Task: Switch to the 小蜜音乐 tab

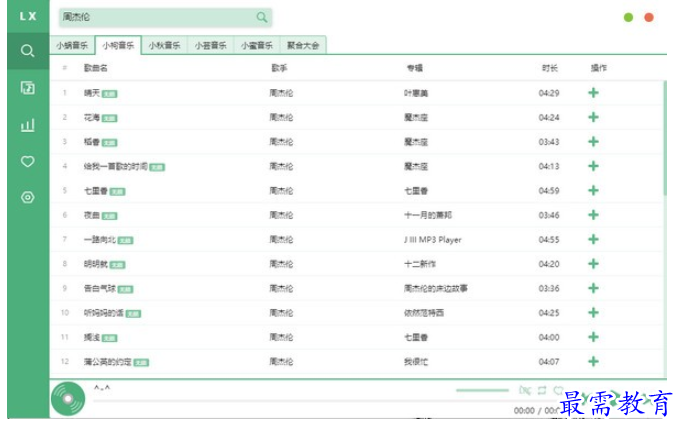Action: [x=257, y=45]
